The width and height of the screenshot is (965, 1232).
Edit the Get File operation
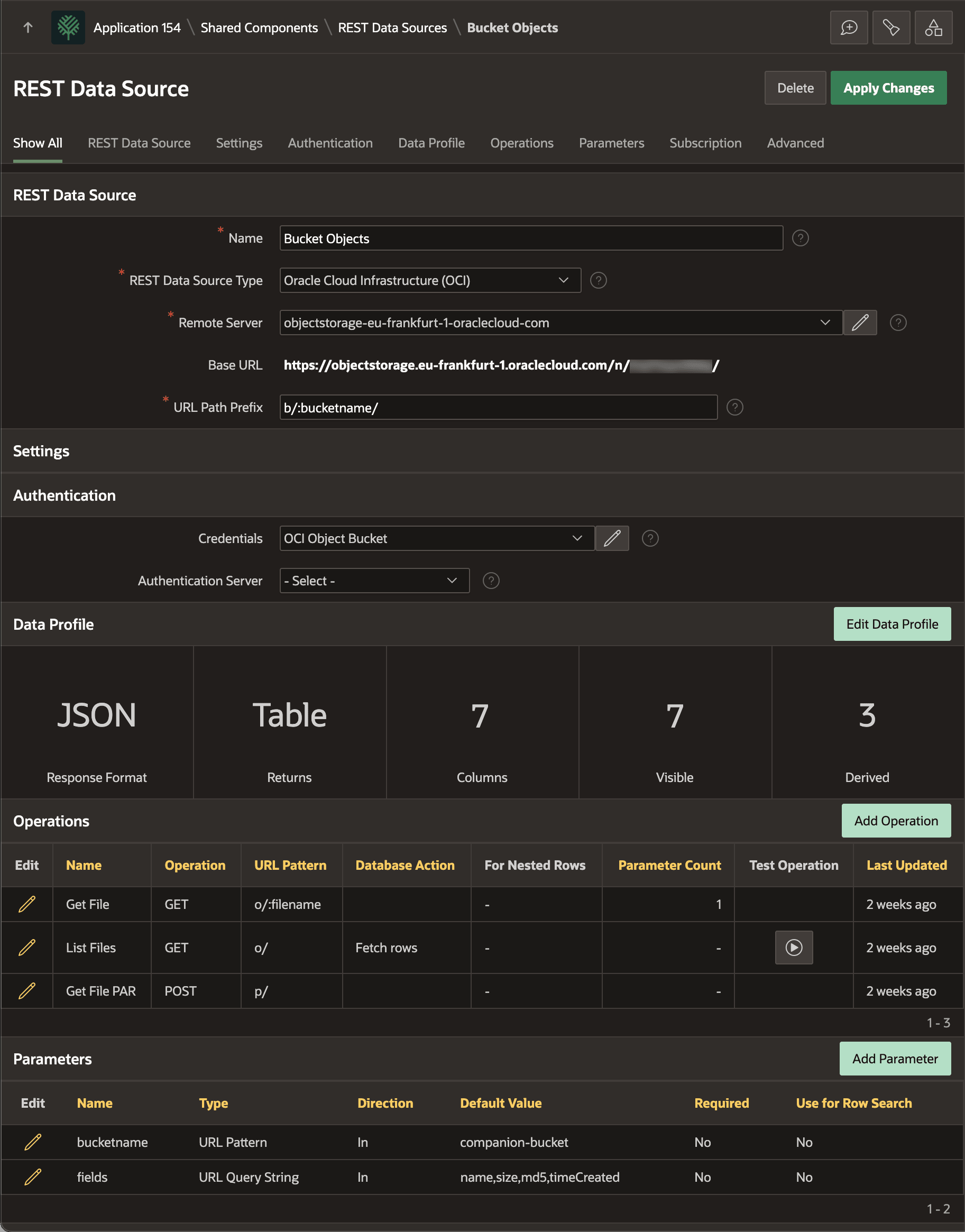point(27,904)
